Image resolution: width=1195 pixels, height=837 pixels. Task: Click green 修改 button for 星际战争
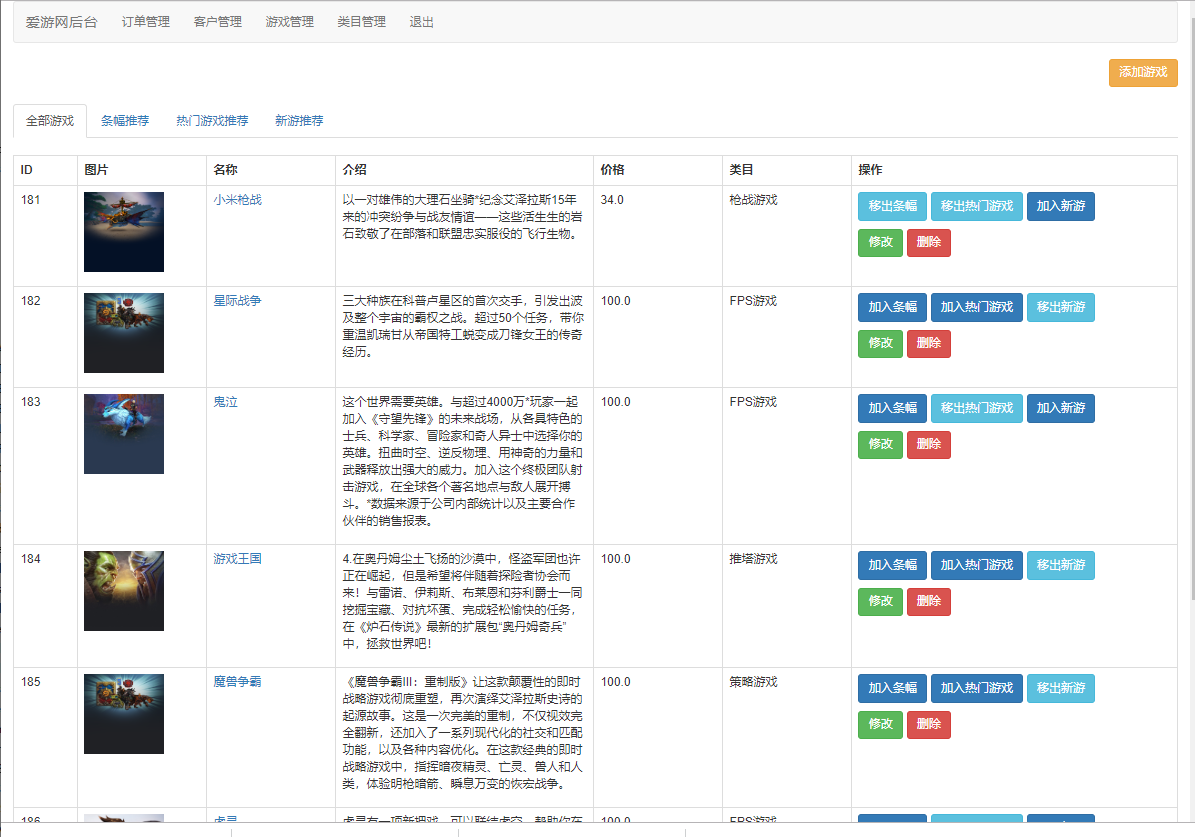pyautogui.click(x=879, y=343)
